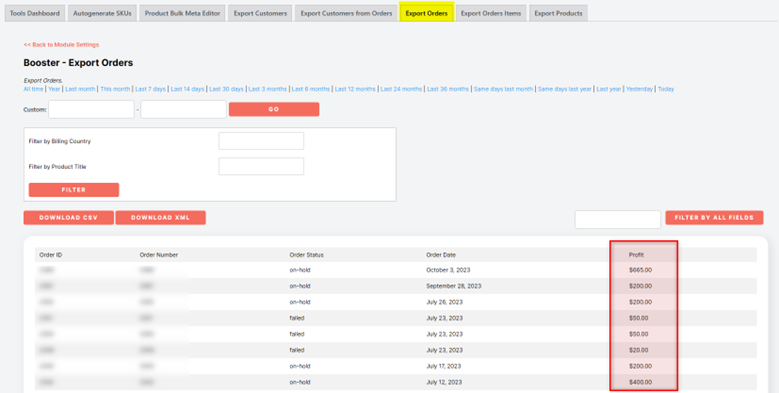Image resolution: width=779 pixels, height=393 pixels.
Task: Click the Order Status column header
Action: coord(307,255)
